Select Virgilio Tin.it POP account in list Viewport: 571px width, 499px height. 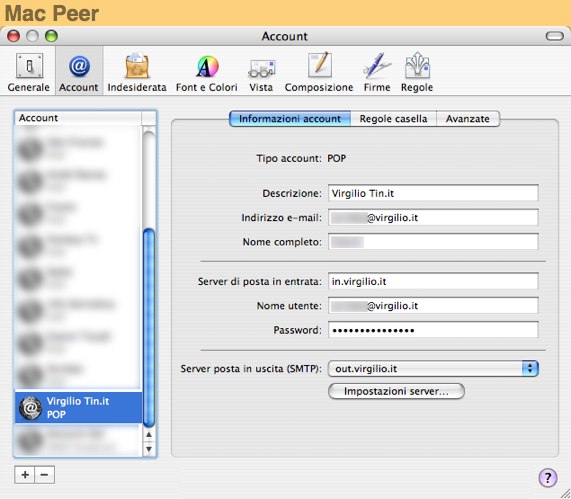(x=78, y=408)
